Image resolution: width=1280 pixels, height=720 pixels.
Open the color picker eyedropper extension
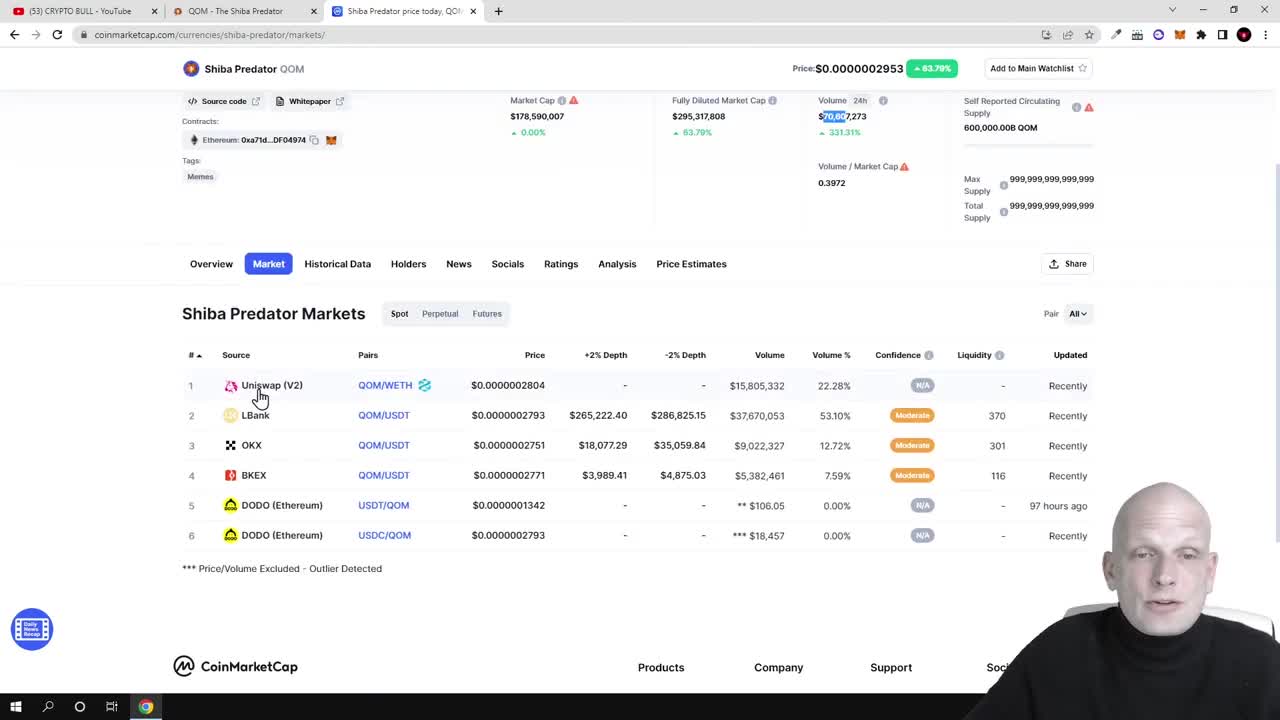click(1116, 35)
